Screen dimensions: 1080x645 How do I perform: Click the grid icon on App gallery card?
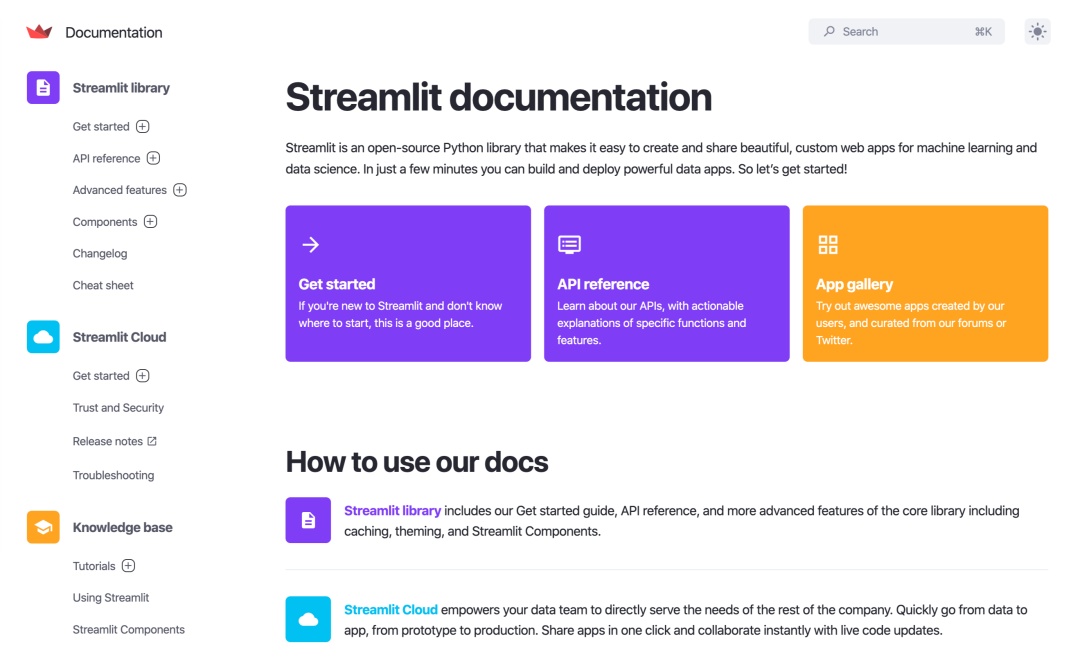tap(828, 245)
